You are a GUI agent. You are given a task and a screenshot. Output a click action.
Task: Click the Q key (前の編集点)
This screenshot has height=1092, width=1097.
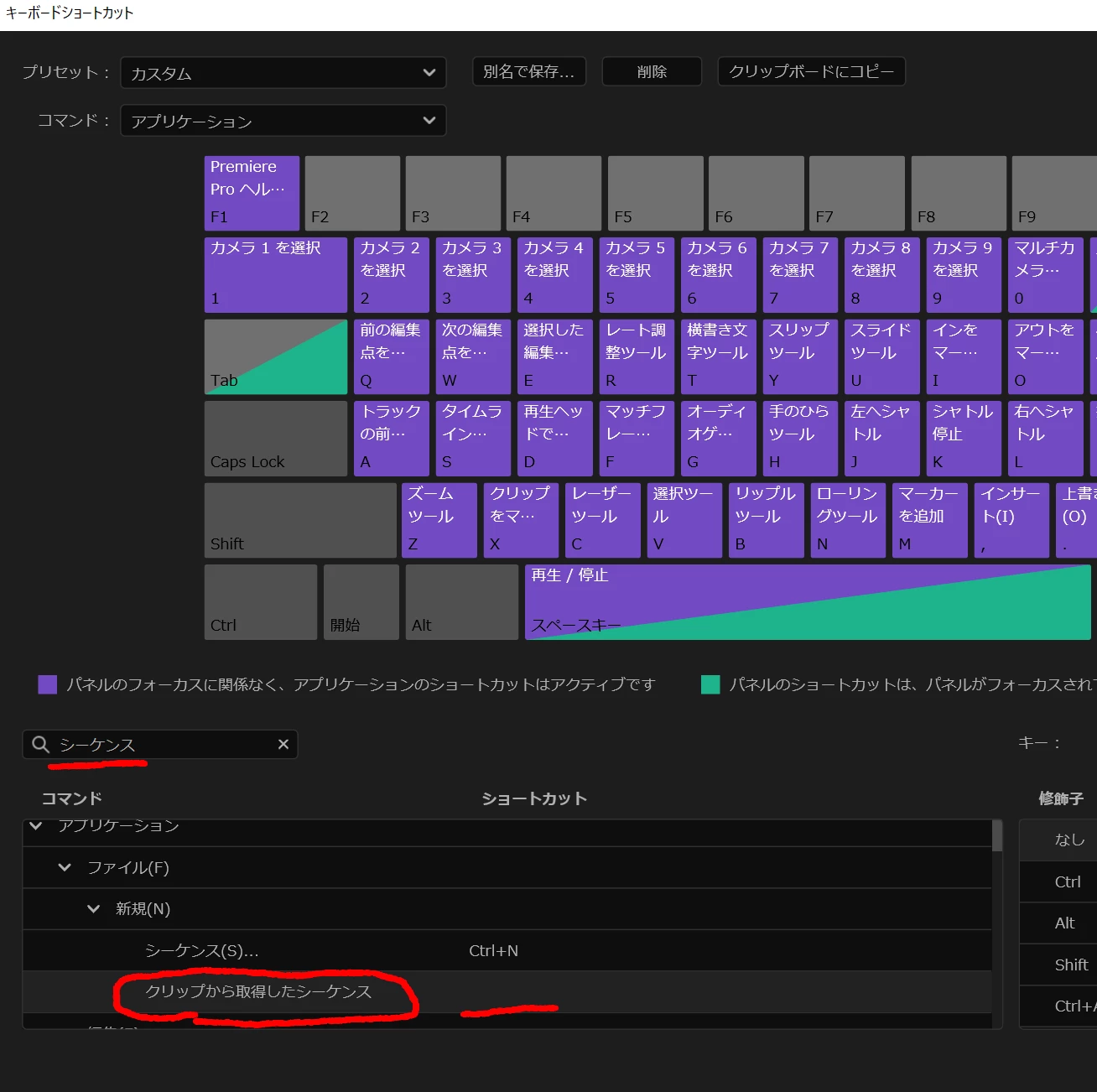coord(392,356)
